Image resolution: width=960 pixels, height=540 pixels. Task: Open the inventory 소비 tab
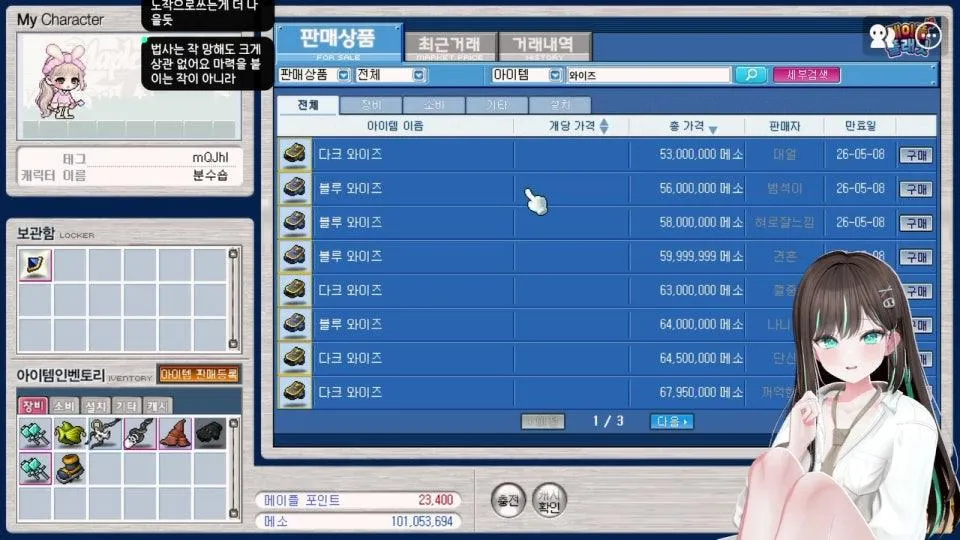64,406
